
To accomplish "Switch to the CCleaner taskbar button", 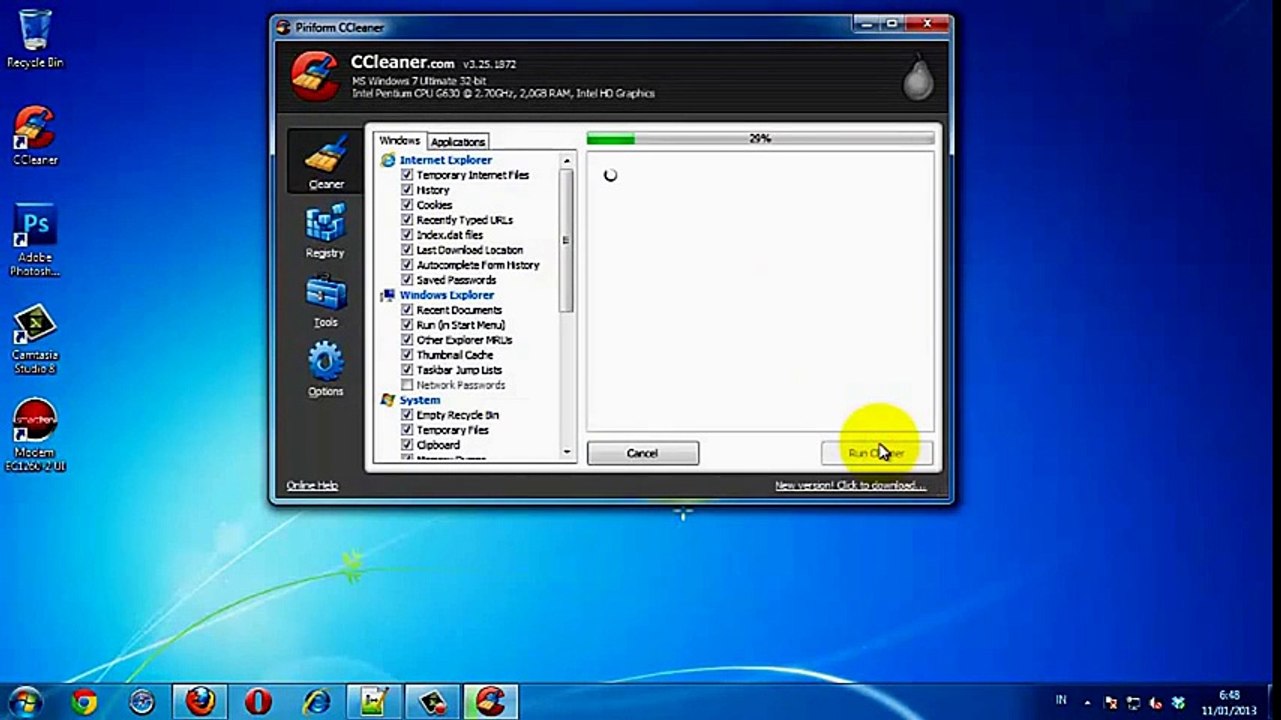I will 490,702.
